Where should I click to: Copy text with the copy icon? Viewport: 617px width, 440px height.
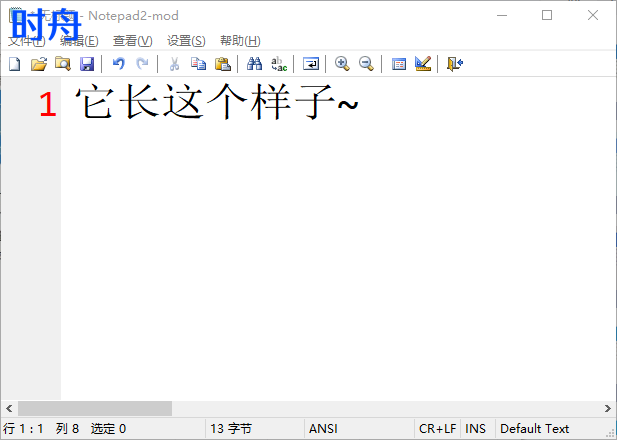tap(198, 63)
